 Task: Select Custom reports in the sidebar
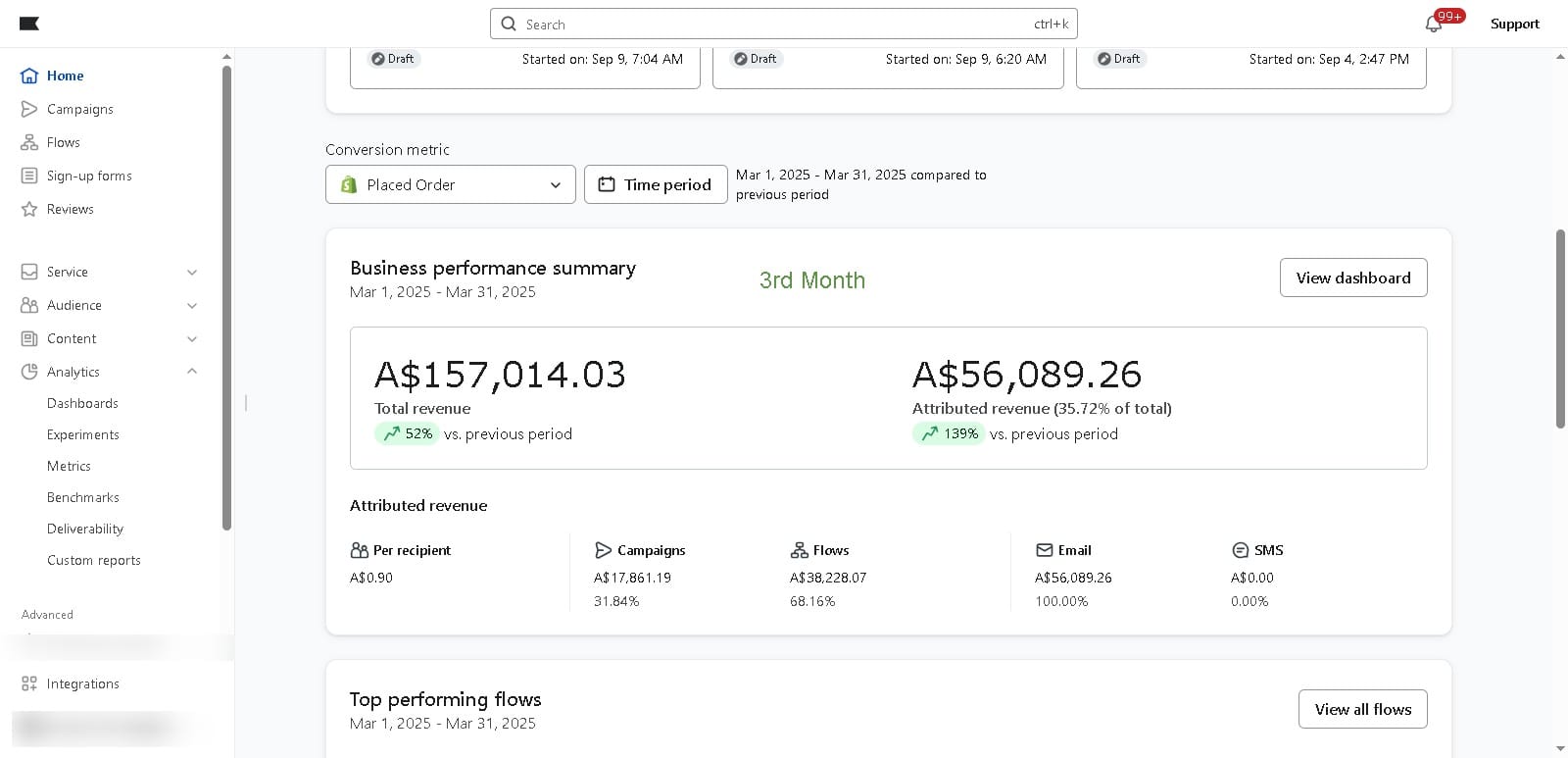pos(94,560)
